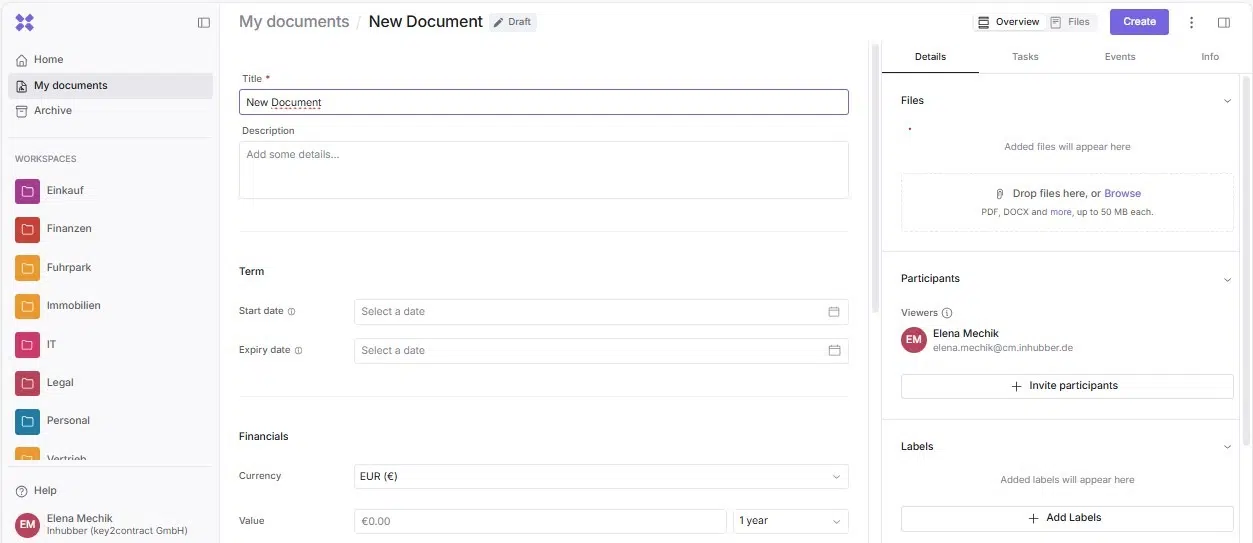
Task: Collapse the Participants section chevron
Action: (x=1227, y=280)
